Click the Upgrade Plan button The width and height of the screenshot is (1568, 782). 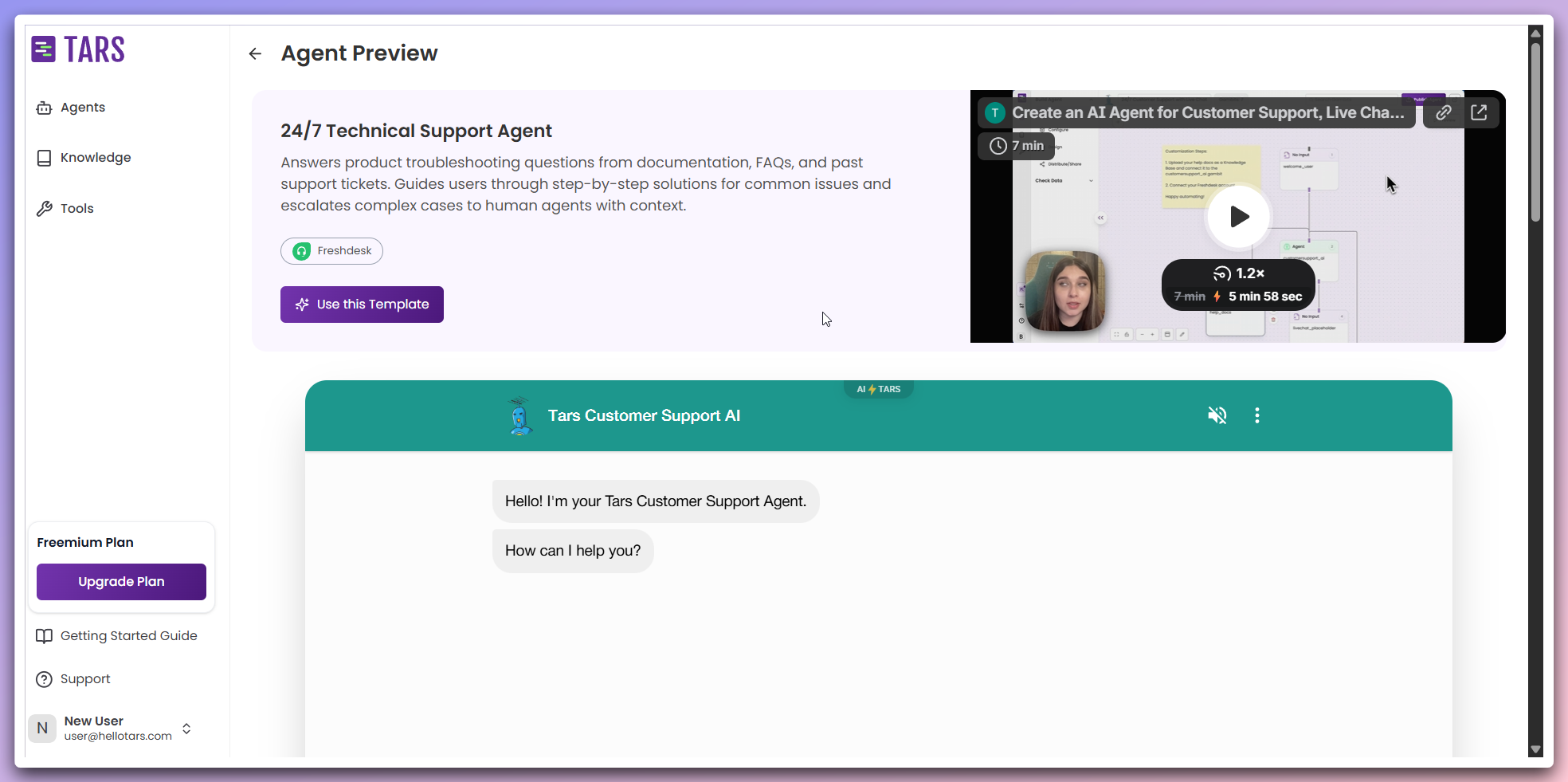pos(121,582)
